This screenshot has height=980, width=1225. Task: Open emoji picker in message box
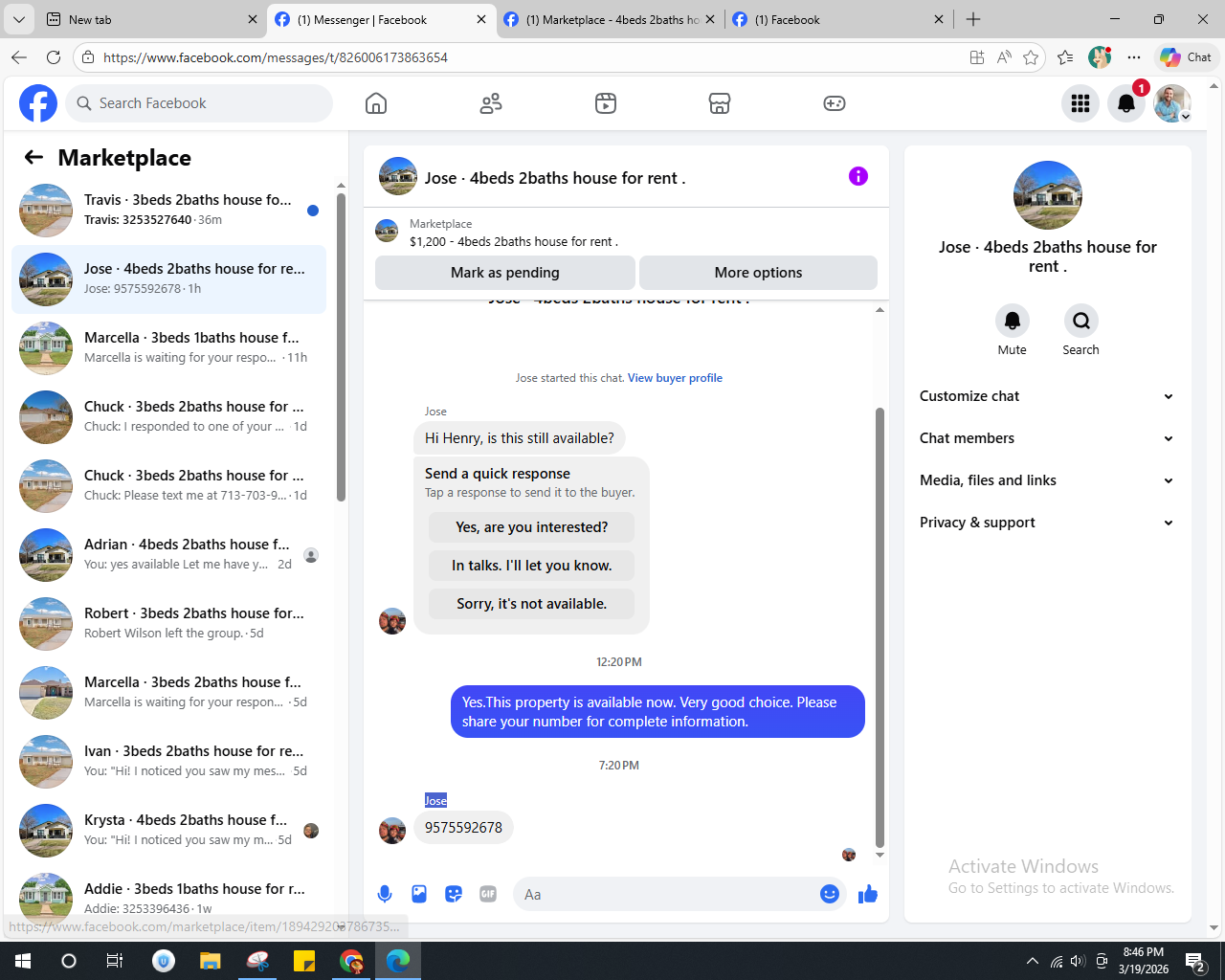click(x=830, y=894)
